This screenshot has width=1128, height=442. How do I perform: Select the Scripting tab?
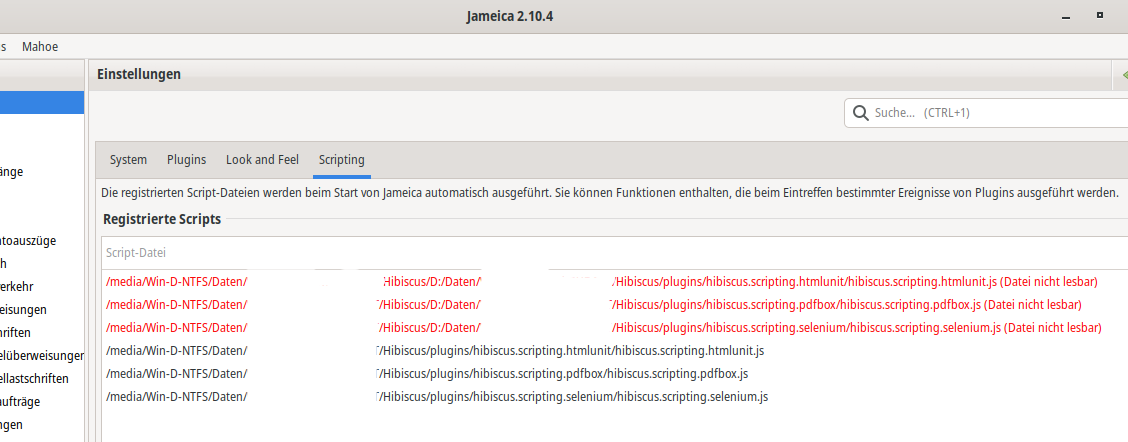coord(342,160)
